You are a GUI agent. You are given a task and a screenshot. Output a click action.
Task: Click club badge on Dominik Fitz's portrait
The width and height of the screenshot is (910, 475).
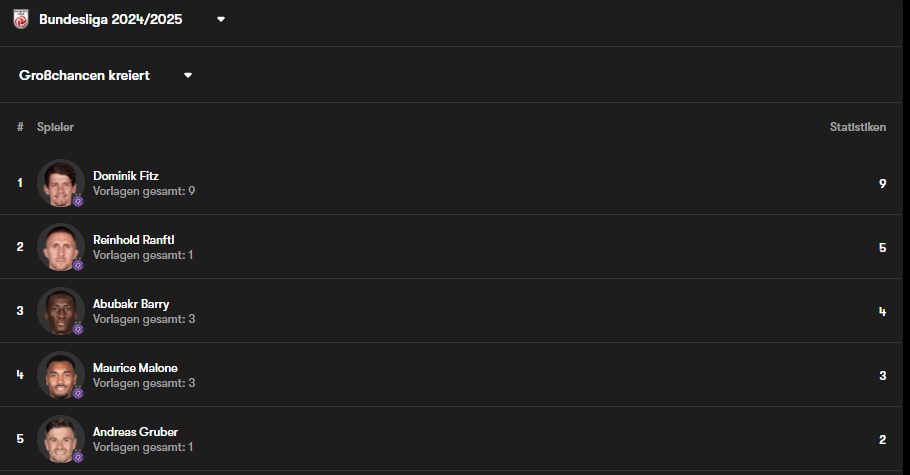[x=78, y=201]
